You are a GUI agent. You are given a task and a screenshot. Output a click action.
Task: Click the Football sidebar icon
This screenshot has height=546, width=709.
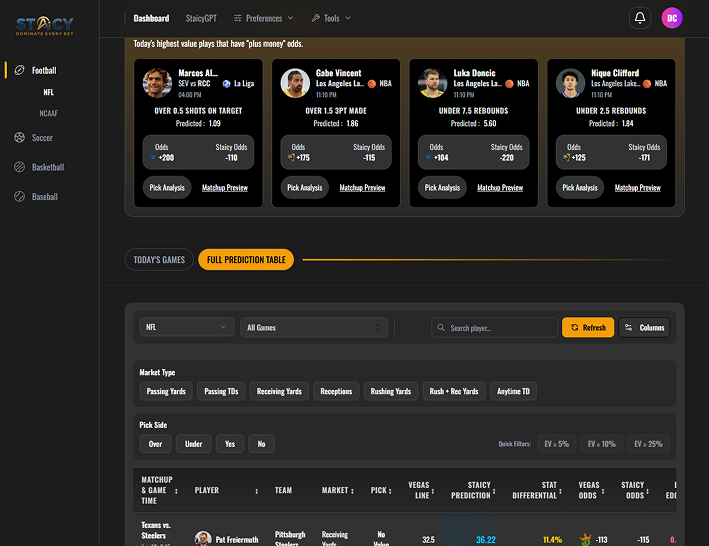click(19, 71)
